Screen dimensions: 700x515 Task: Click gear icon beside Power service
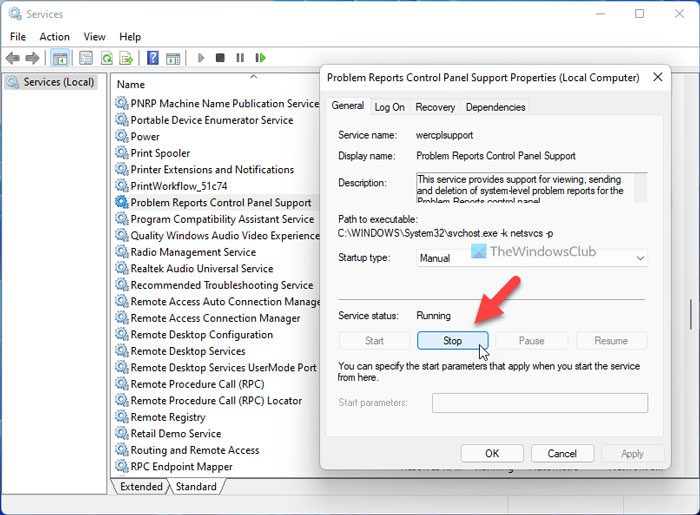pos(122,137)
